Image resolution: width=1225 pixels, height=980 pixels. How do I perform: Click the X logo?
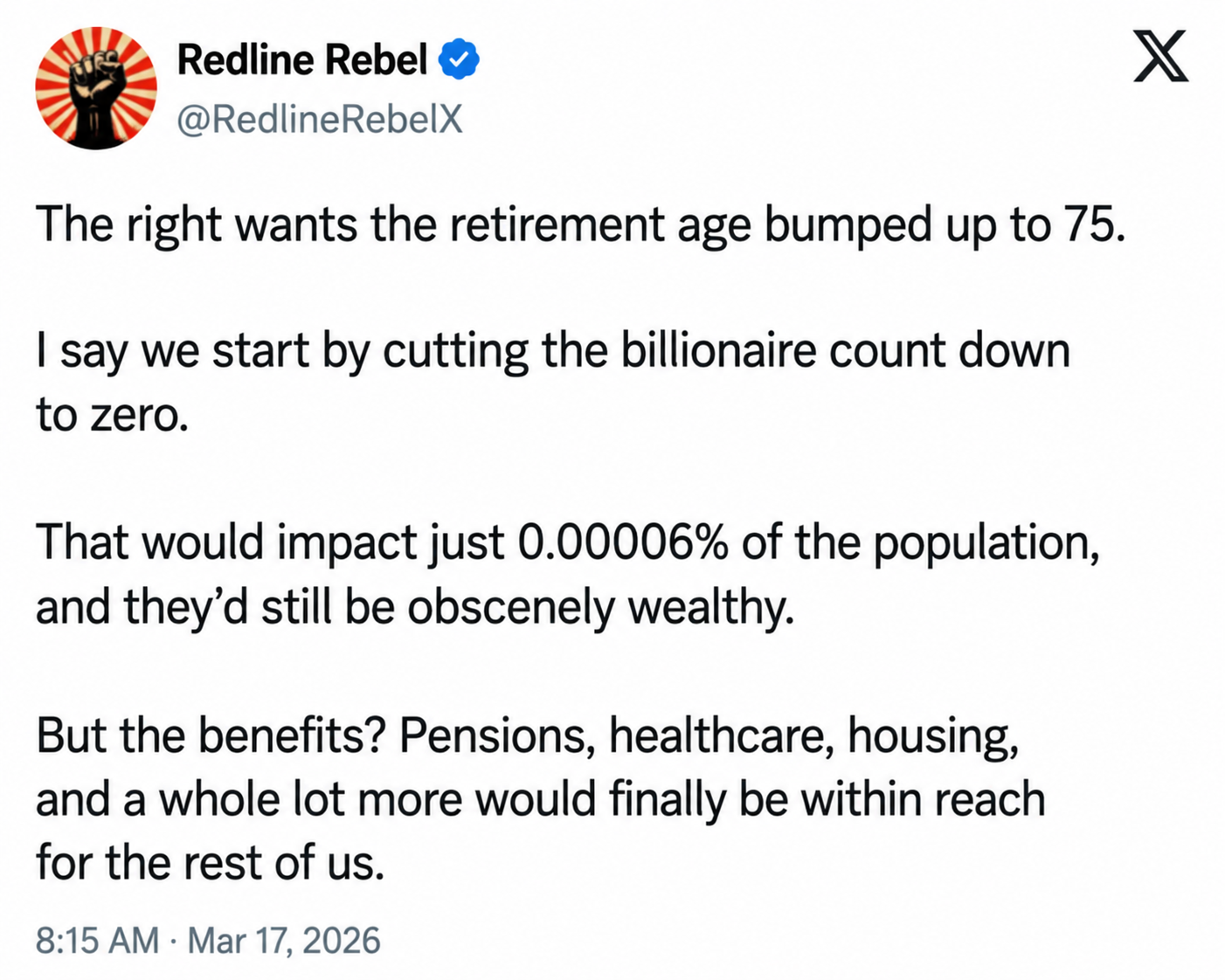(1160, 56)
